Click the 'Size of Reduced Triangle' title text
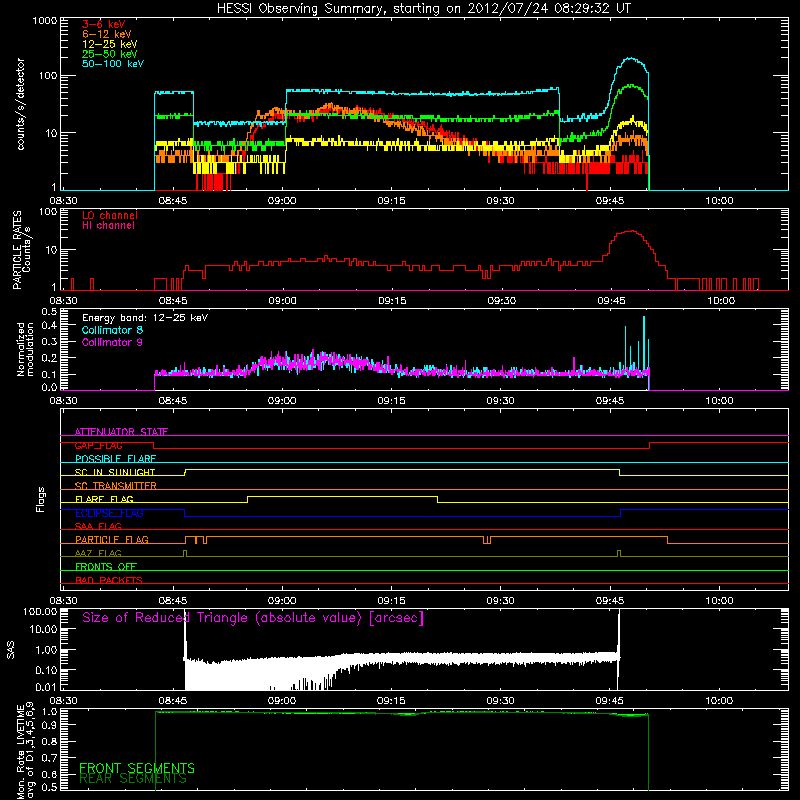The width and height of the screenshot is (800, 800). point(253,618)
